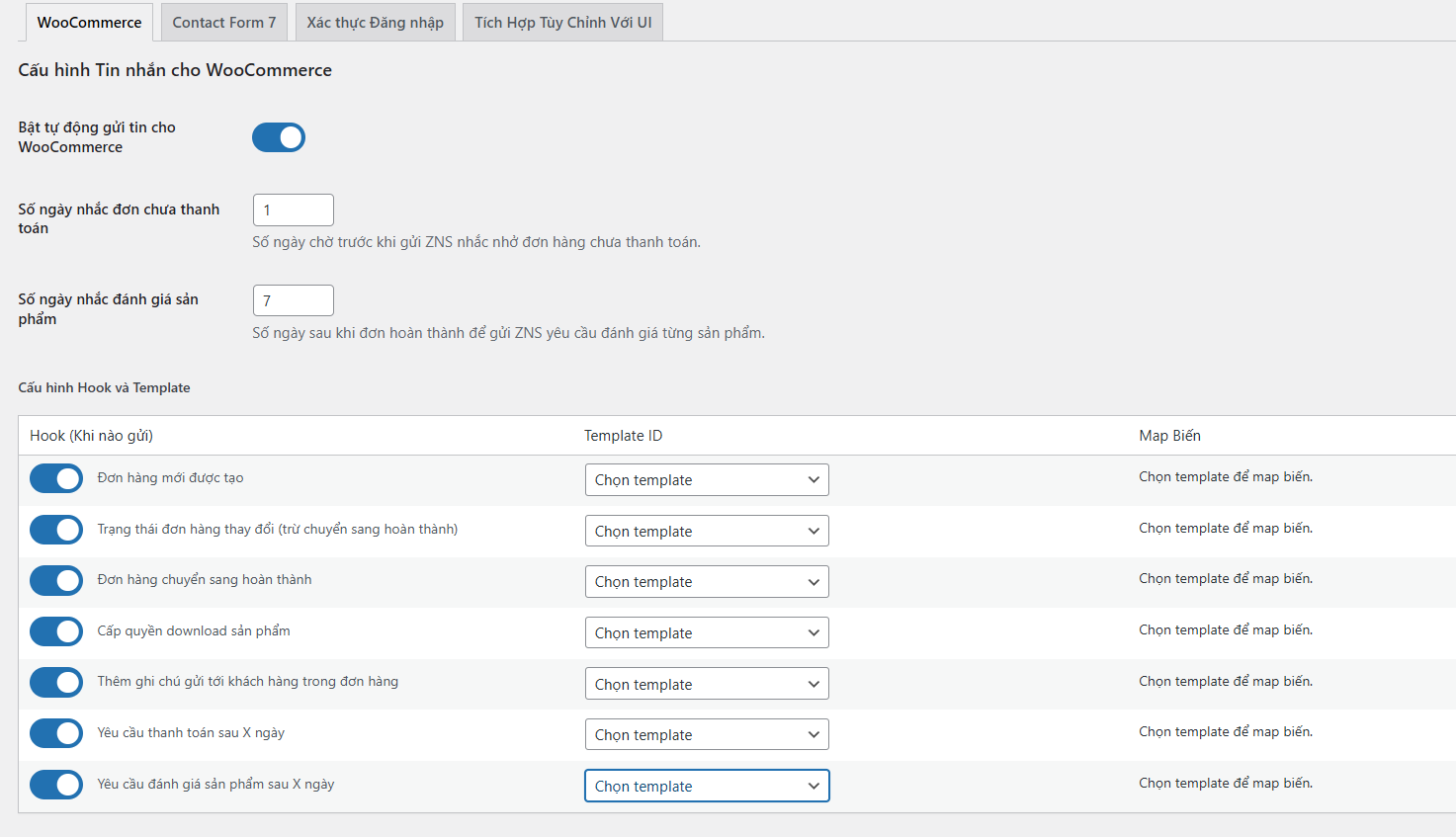Viewport: 1456px width, 837px height.
Task: Toggle 'Yêu cầu đánh giá sản phẩm' hook
Action: 56,785
